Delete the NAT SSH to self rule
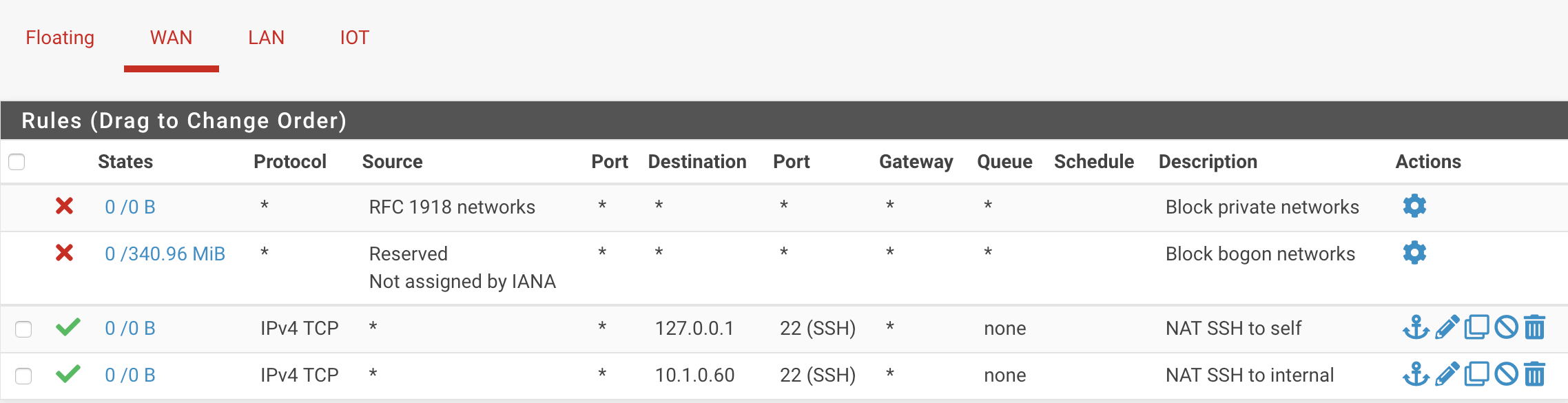The width and height of the screenshot is (1568, 403). [1535, 327]
